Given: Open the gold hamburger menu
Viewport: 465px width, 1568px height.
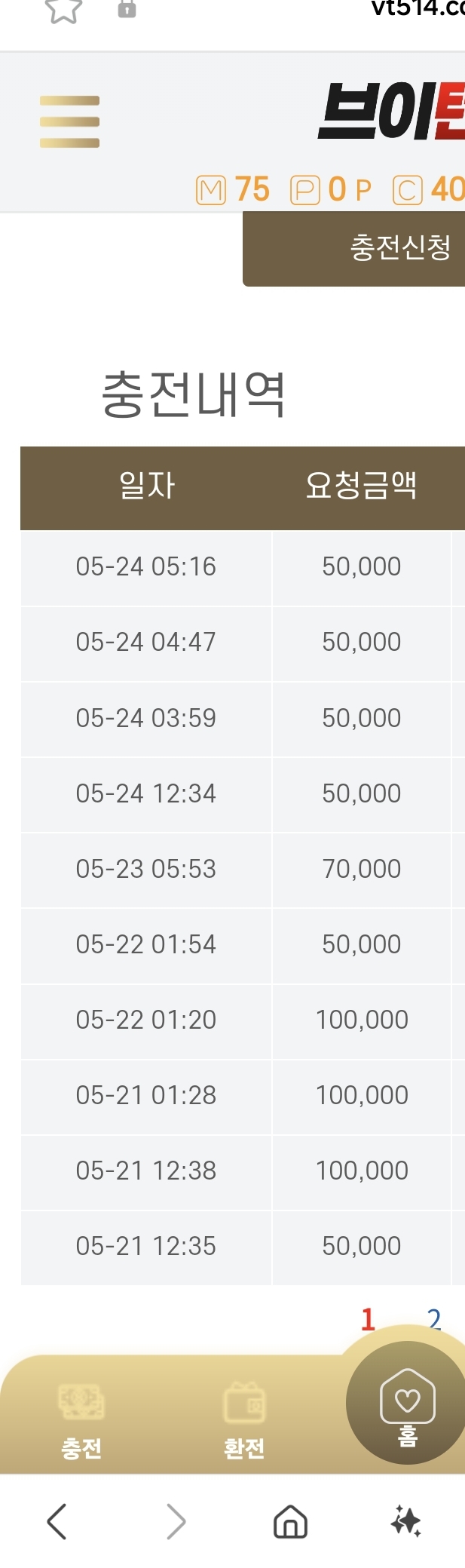Looking at the screenshot, I should tap(69, 121).
